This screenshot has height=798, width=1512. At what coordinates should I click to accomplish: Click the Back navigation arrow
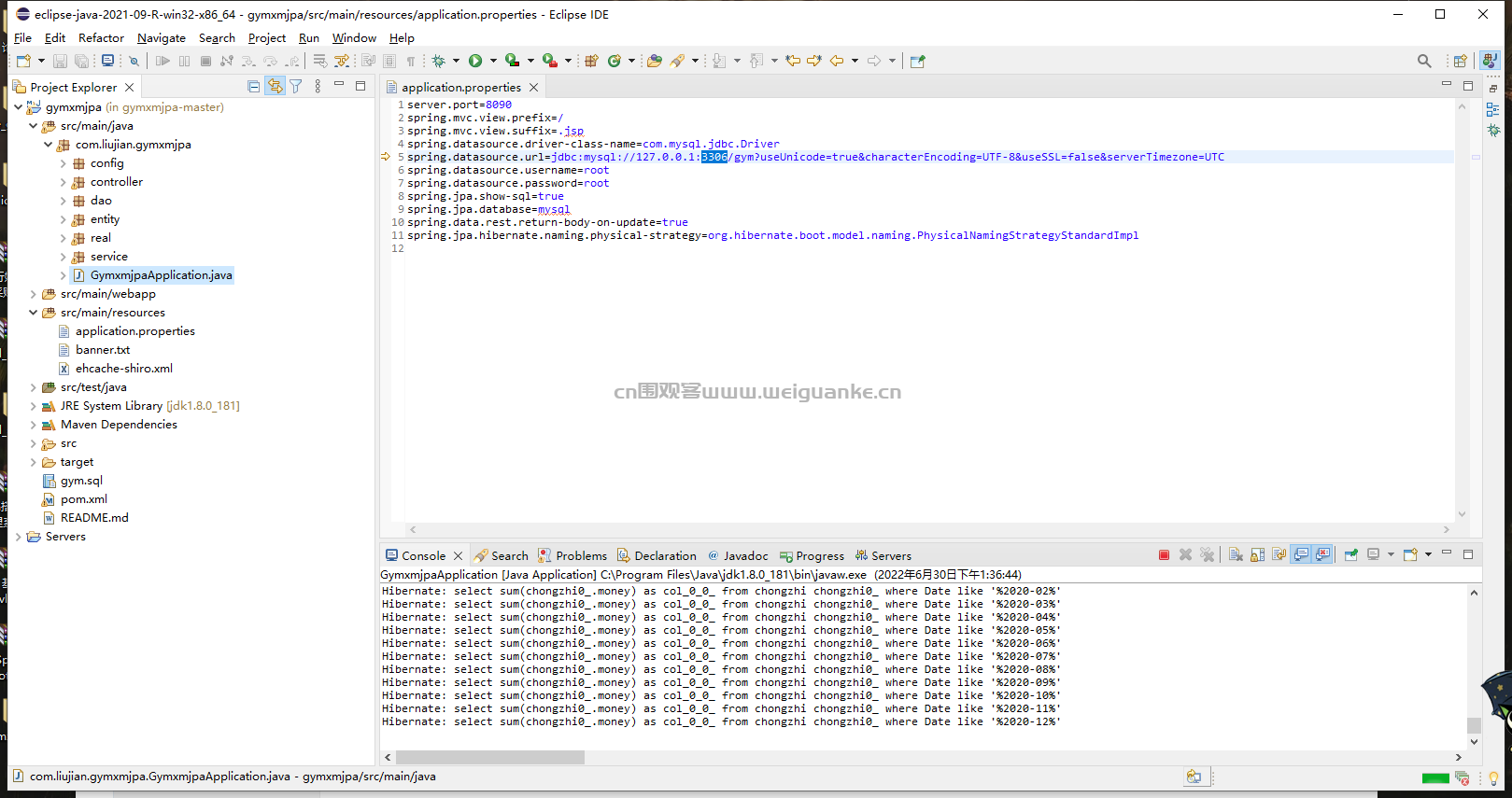(837, 61)
